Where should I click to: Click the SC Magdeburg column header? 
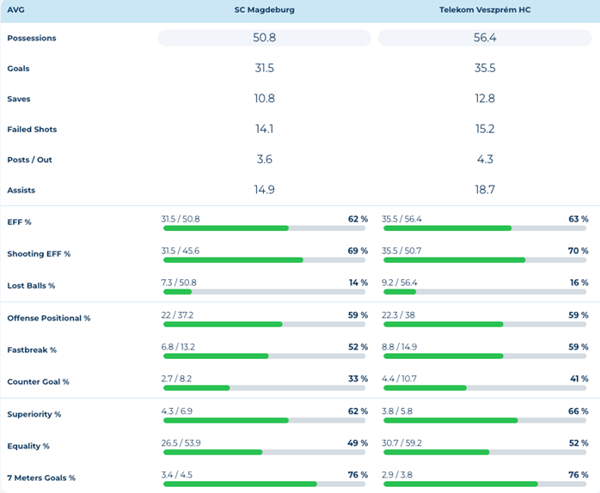pos(264,11)
